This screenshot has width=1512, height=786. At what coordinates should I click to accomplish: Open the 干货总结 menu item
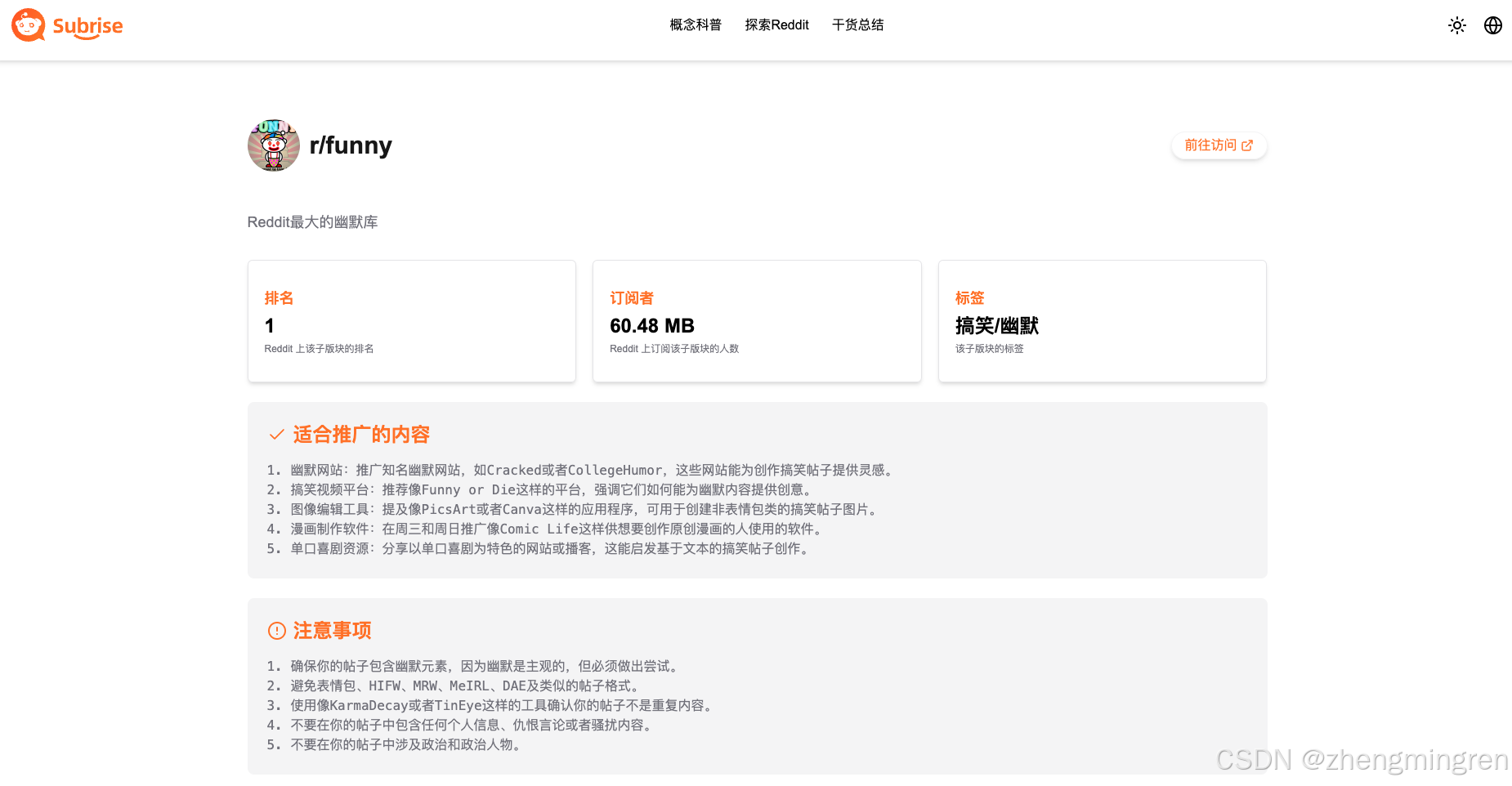pyautogui.click(x=857, y=25)
